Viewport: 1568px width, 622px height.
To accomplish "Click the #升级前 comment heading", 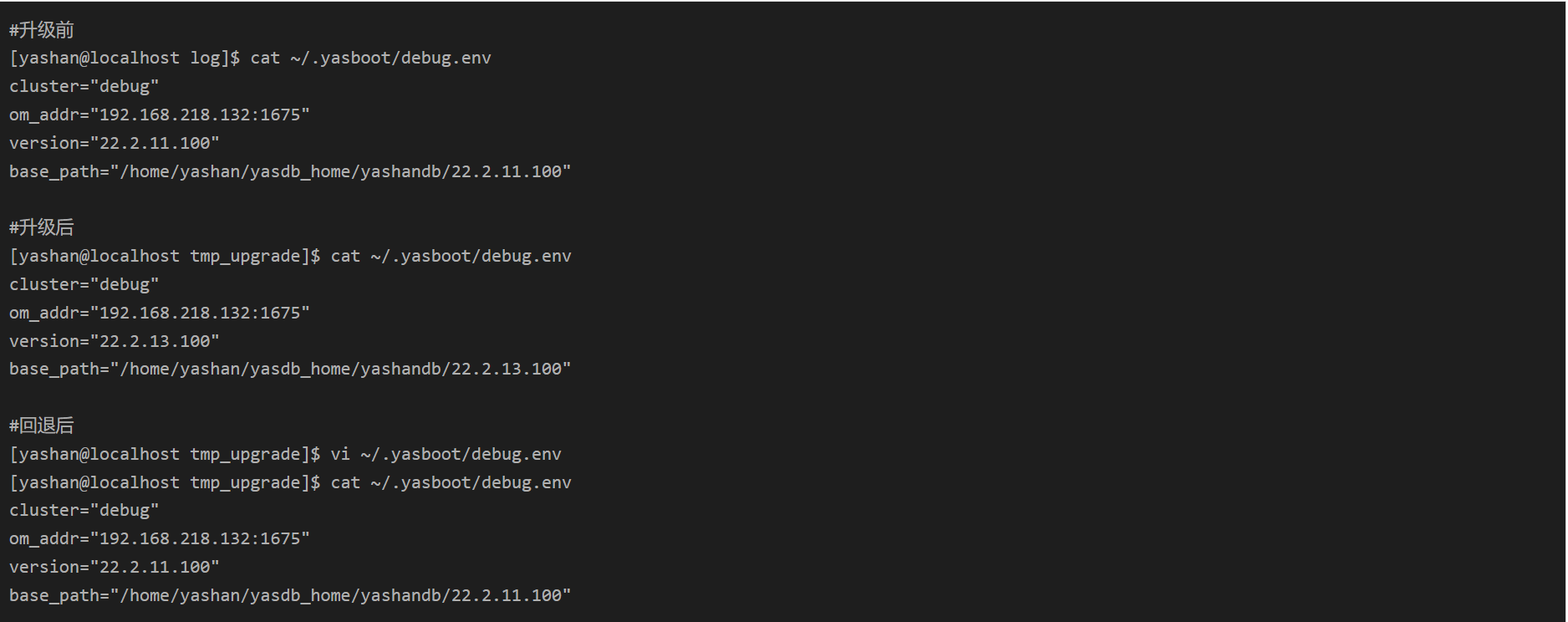I will tap(42, 30).
